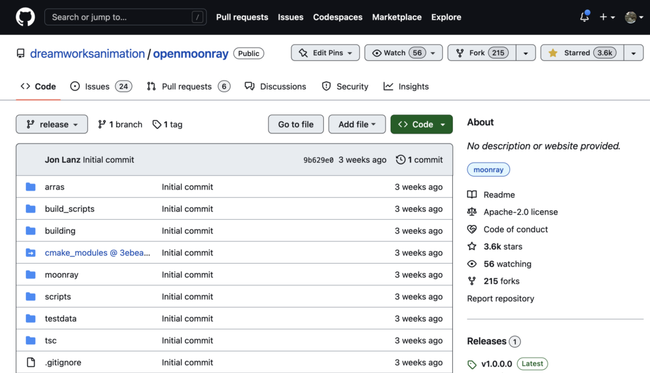The width and height of the screenshot is (650, 373).
Task: Open the v1.0.0.0 release
Action: [x=497, y=364]
